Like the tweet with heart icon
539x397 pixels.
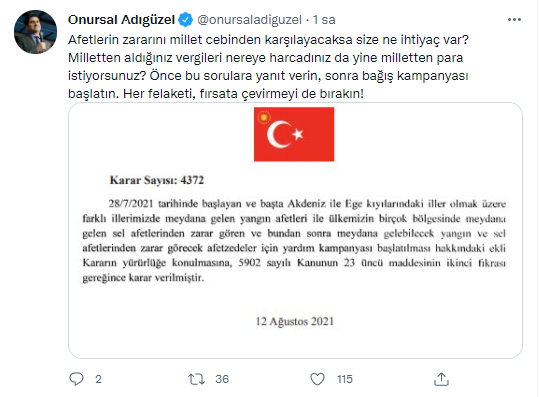[317, 379]
